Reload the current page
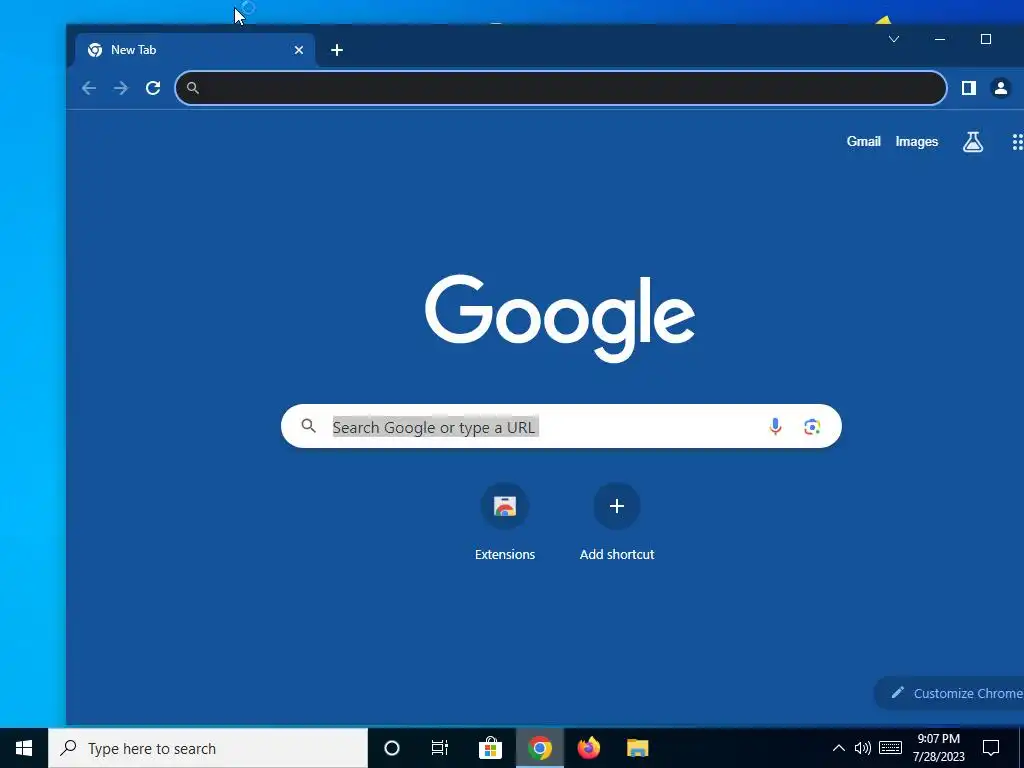Viewport: 1024px width, 768px height. coord(153,88)
